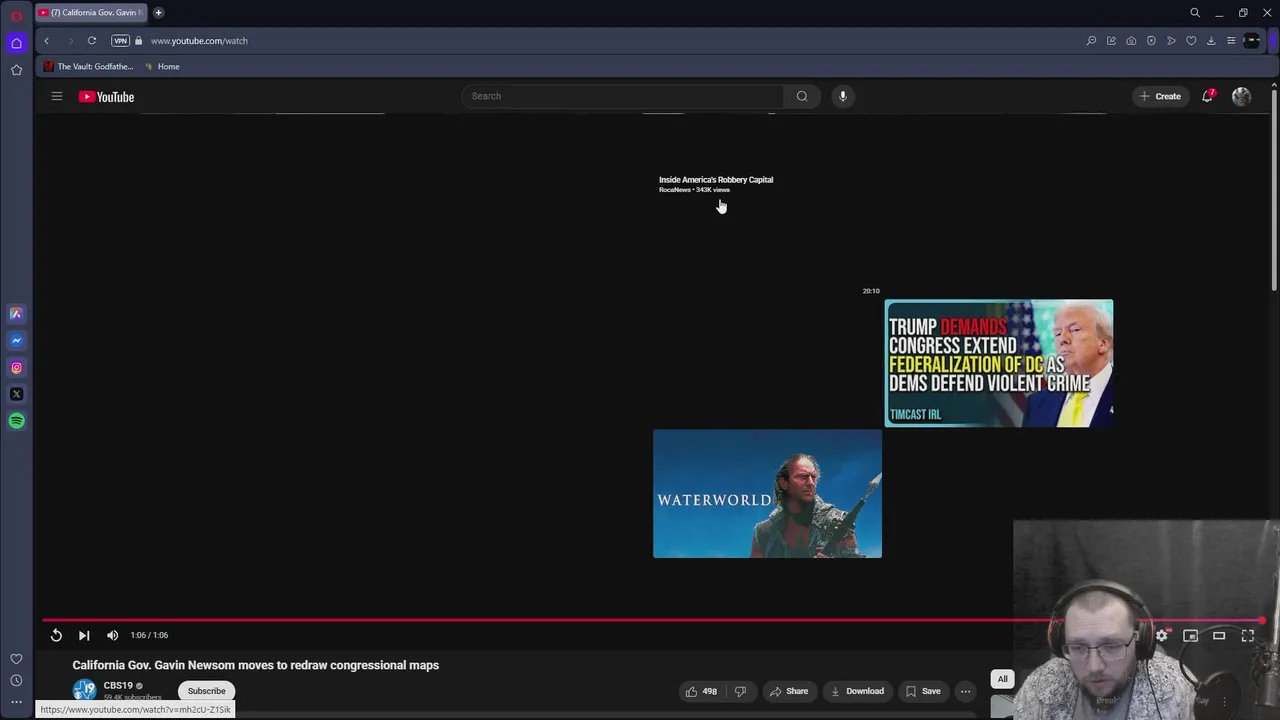Viewport: 1280px width, 720px height.
Task: Open Opera sidebar home icon
Action: (x=16, y=43)
